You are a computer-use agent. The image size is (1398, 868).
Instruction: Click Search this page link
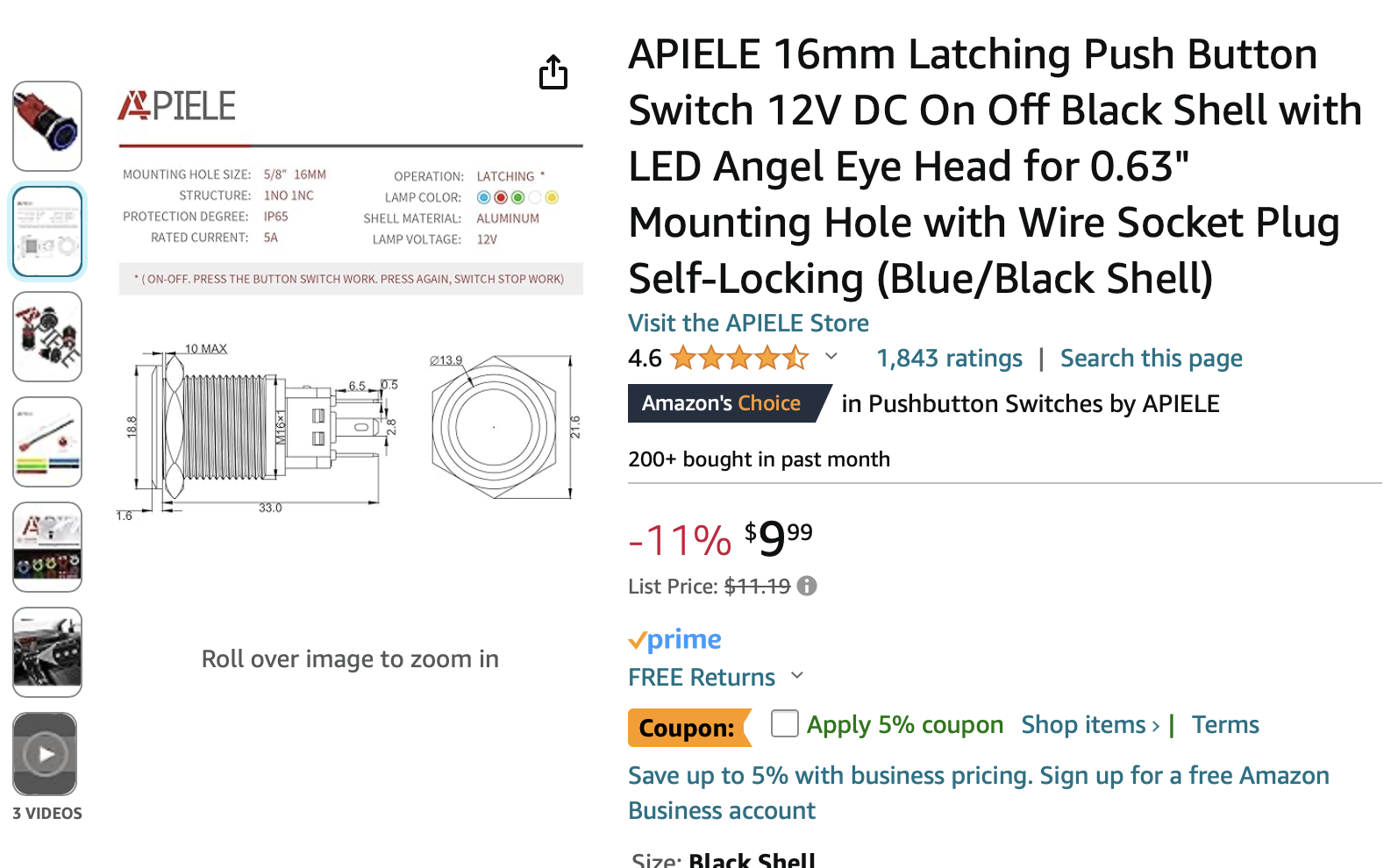pyautogui.click(x=1151, y=359)
